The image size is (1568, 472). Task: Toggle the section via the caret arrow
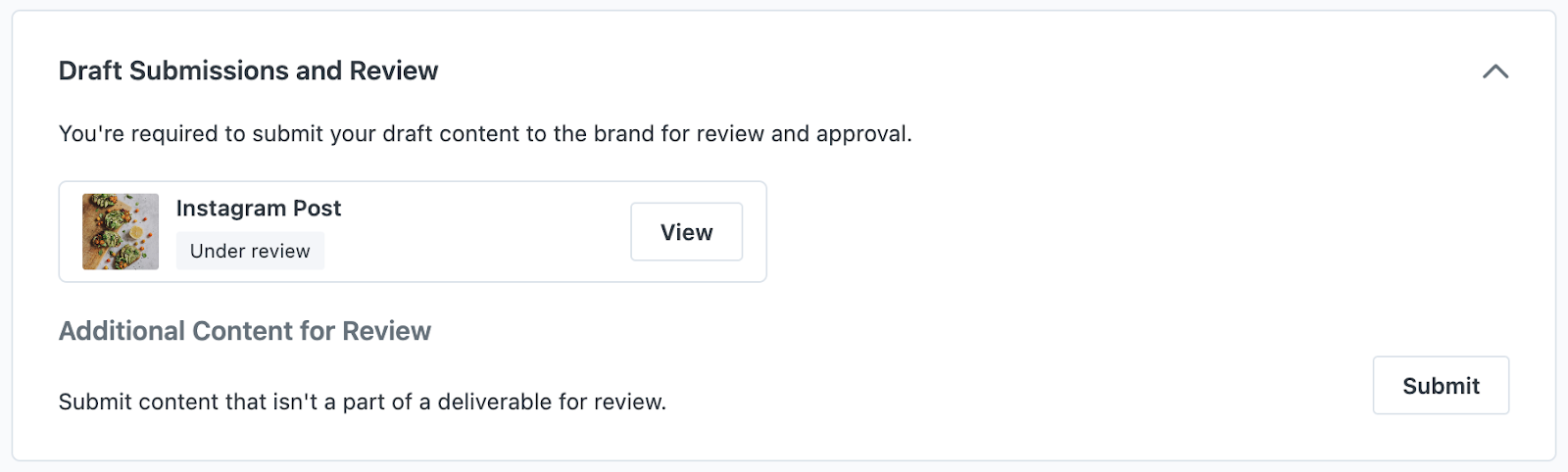(1494, 71)
